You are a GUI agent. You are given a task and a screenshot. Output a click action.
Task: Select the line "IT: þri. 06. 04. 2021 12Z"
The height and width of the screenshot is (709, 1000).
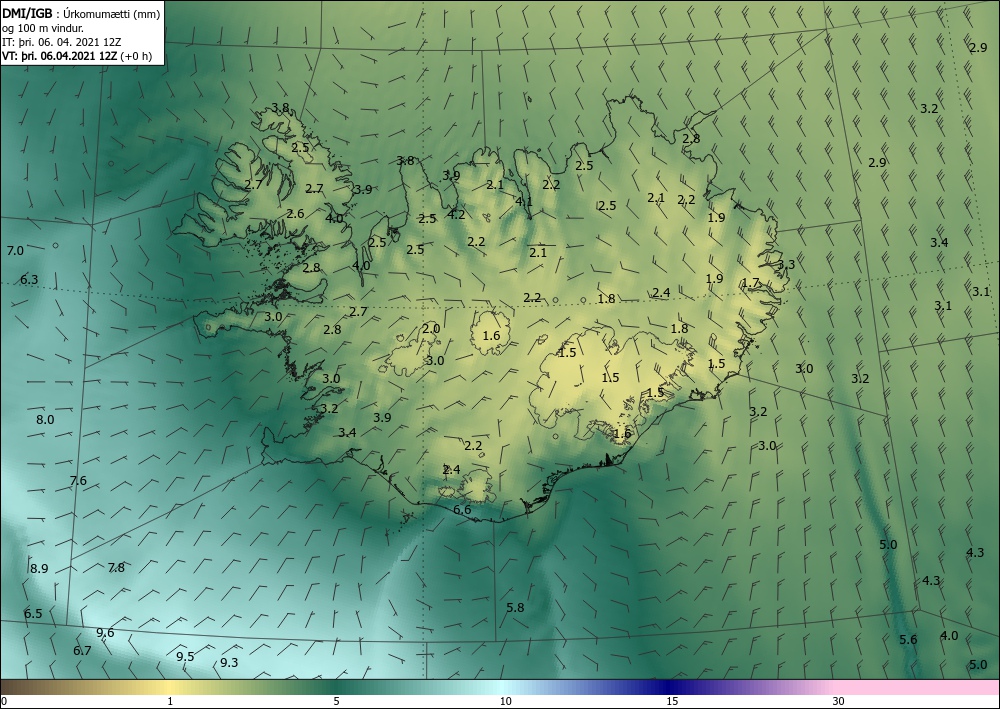click(61, 42)
